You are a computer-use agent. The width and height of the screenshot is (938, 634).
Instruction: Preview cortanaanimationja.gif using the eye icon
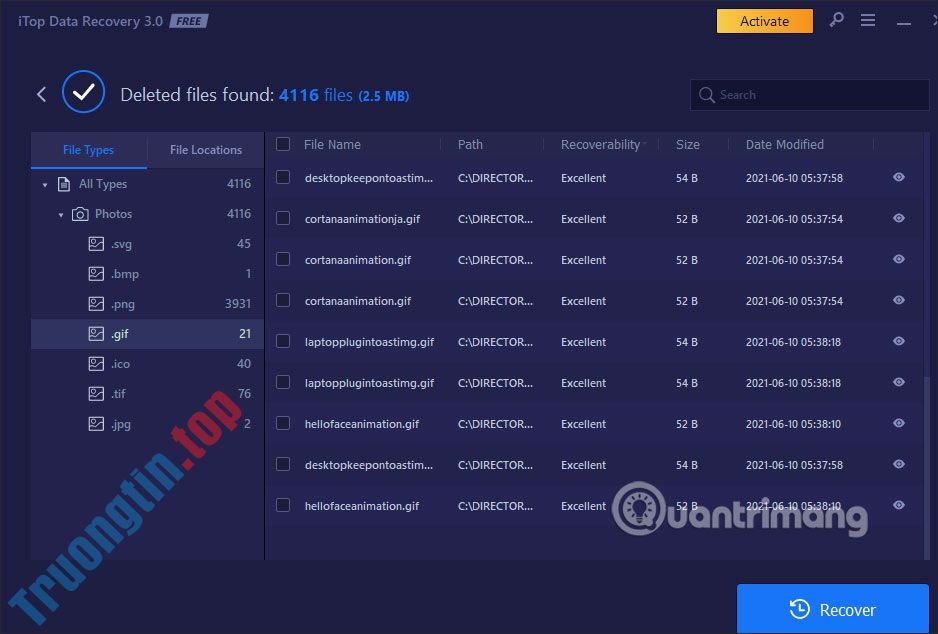coord(899,219)
